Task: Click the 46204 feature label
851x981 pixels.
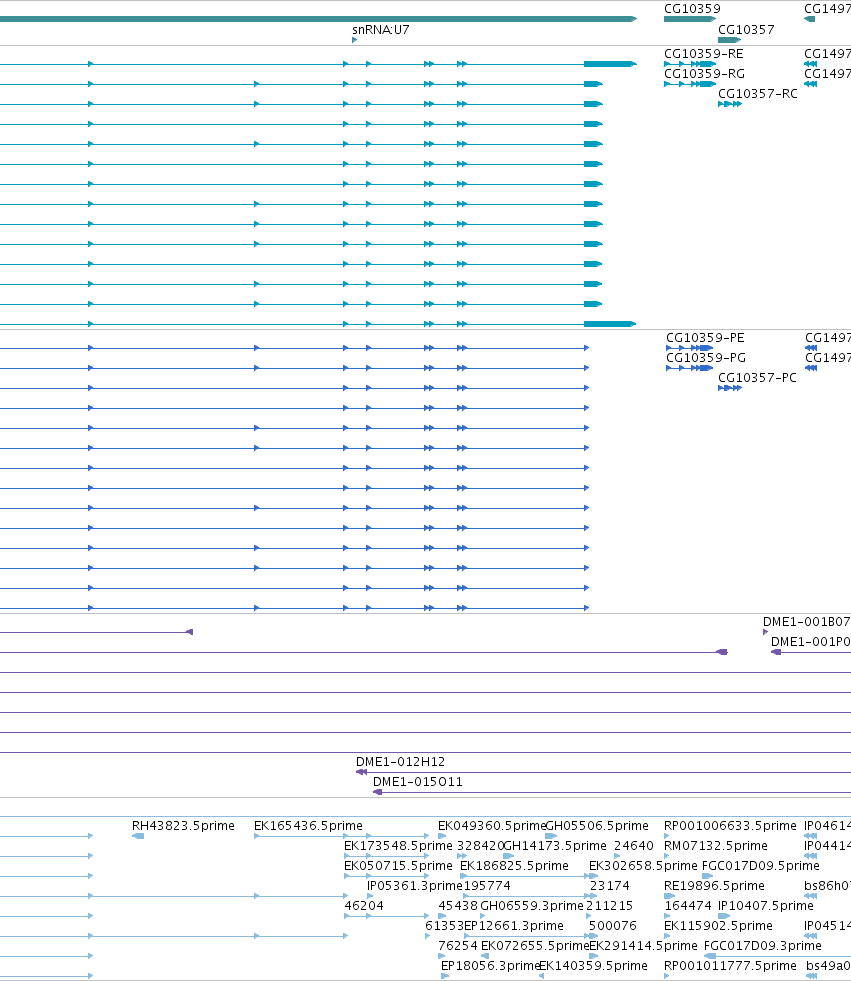Action: tap(364, 906)
